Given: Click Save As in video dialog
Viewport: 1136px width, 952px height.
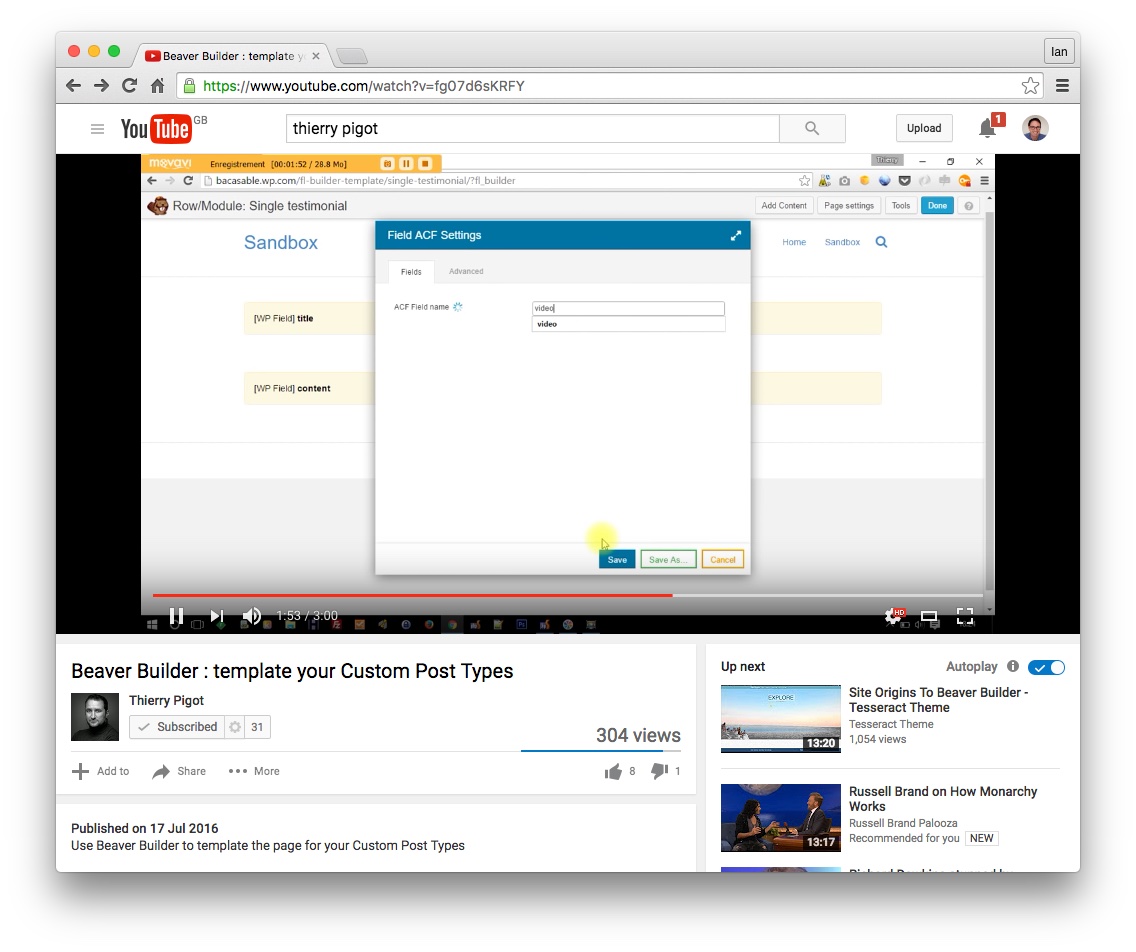Looking at the screenshot, I should pyautogui.click(x=668, y=559).
